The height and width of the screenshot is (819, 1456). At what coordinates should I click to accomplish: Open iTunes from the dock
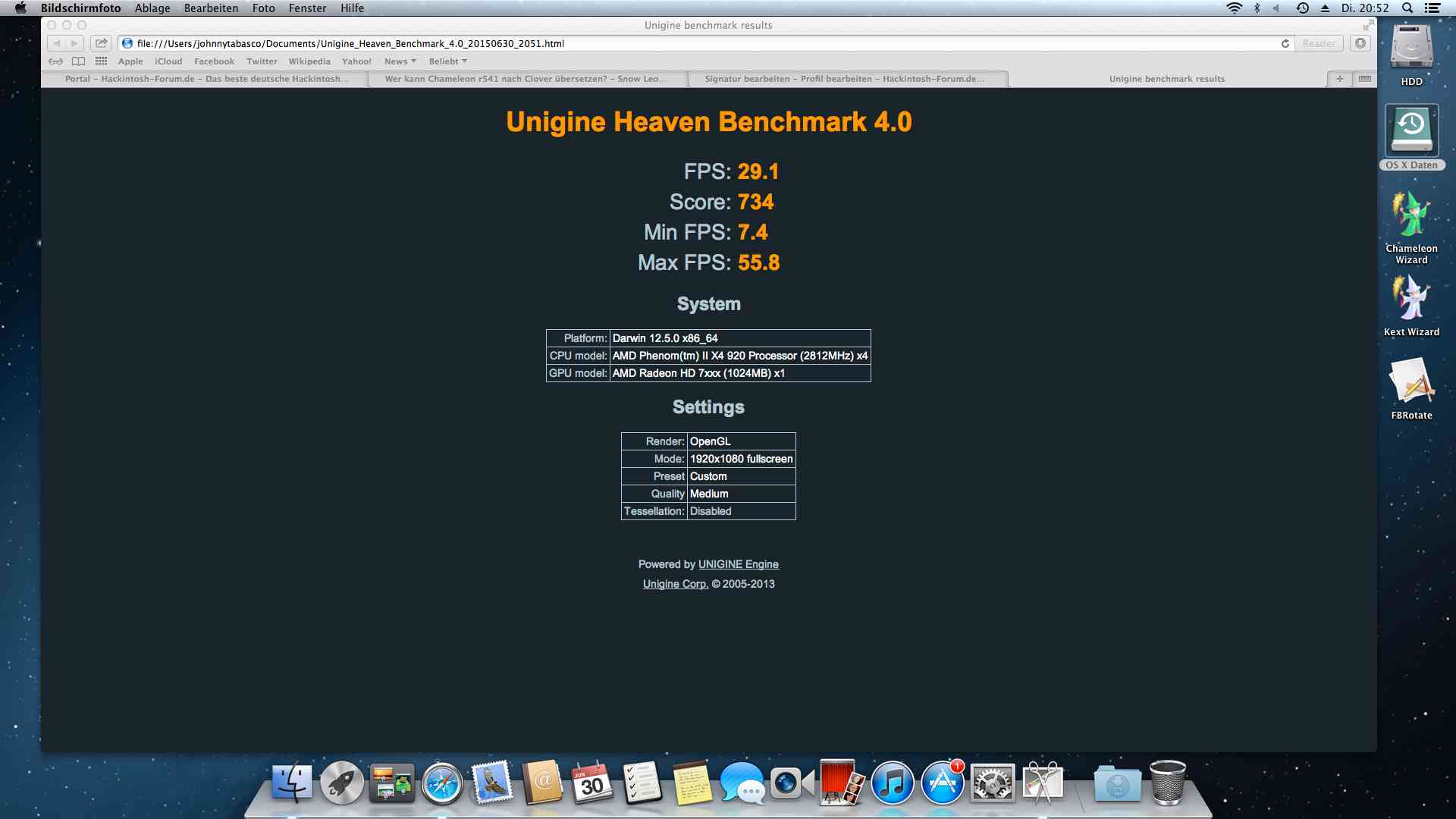coord(893,783)
